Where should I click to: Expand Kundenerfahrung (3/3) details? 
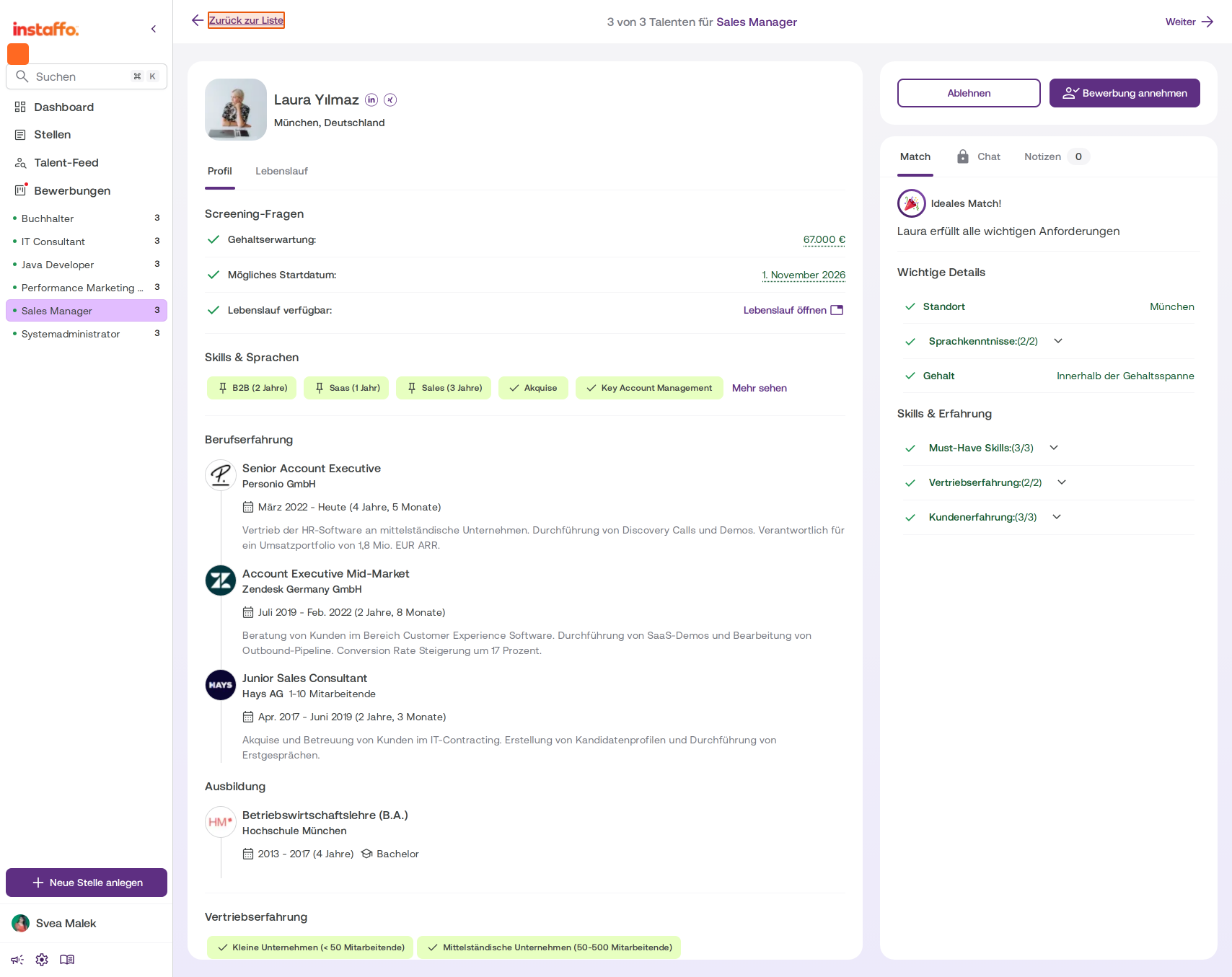pos(1057,517)
